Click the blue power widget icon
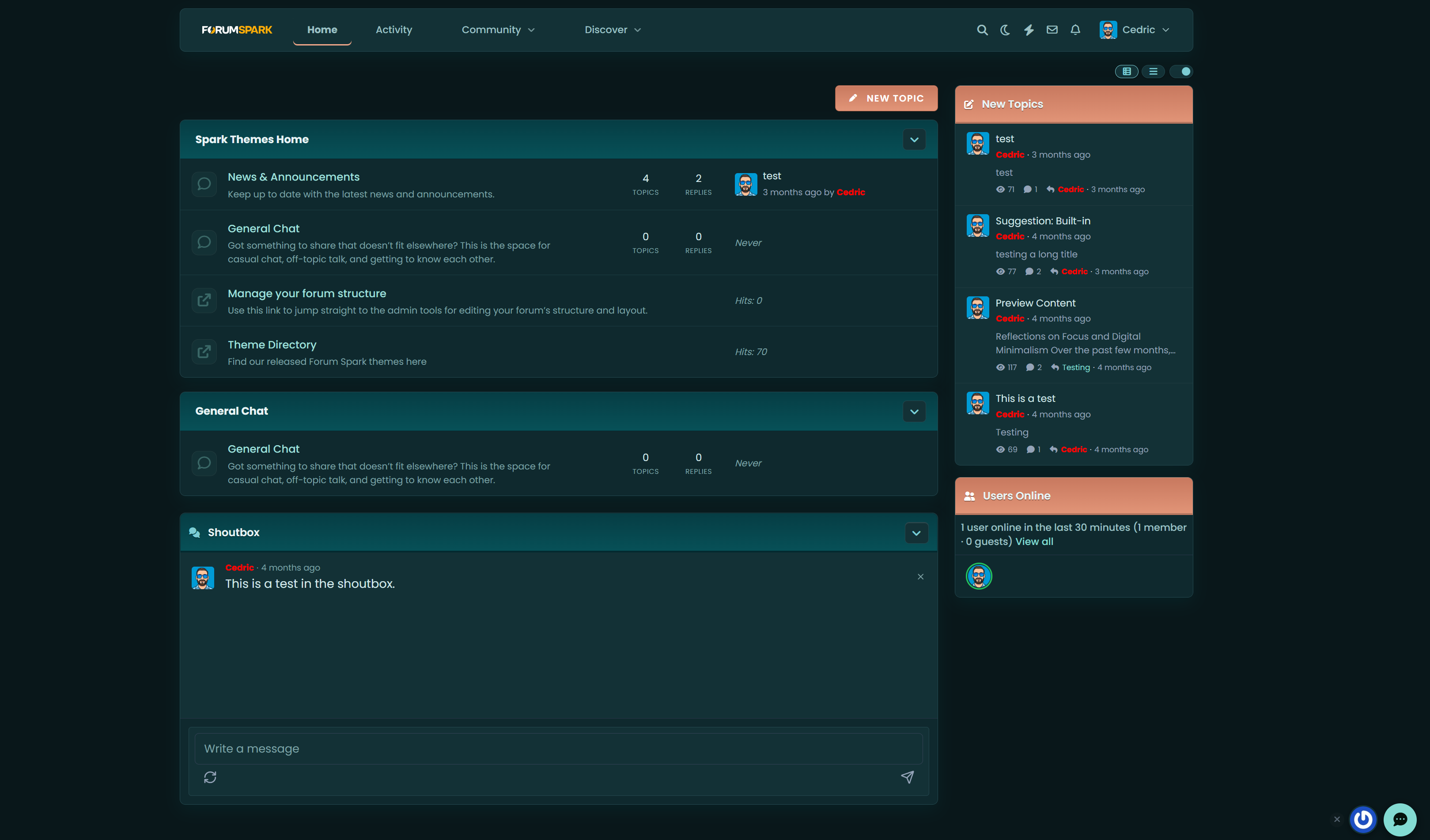The height and width of the screenshot is (840, 1430). tap(1363, 819)
